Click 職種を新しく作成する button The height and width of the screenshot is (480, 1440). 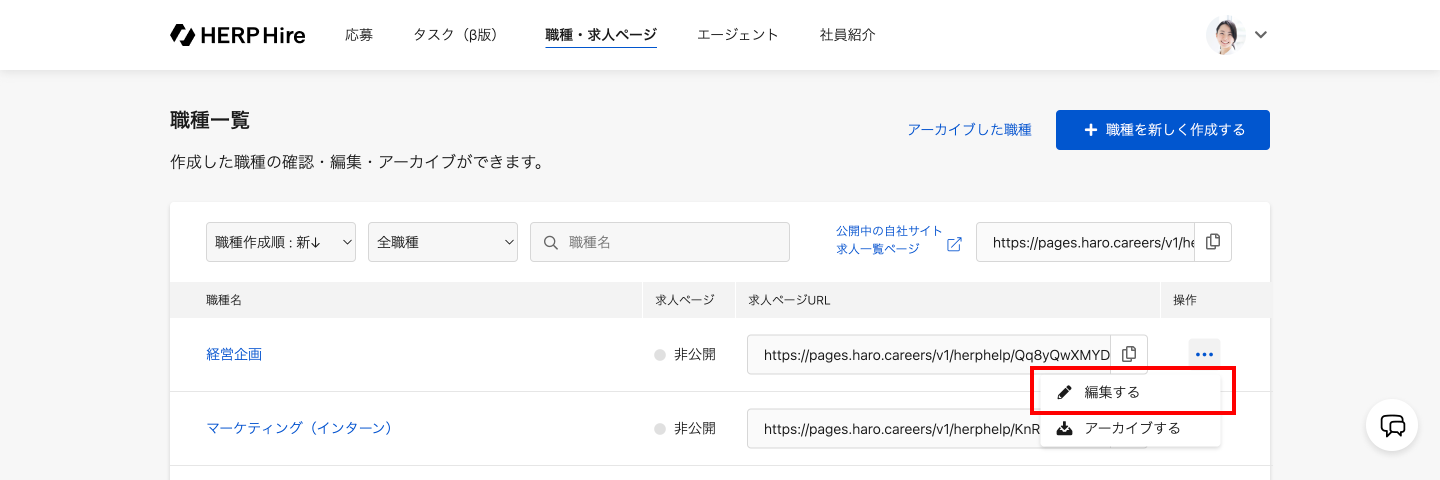point(1162,130)
